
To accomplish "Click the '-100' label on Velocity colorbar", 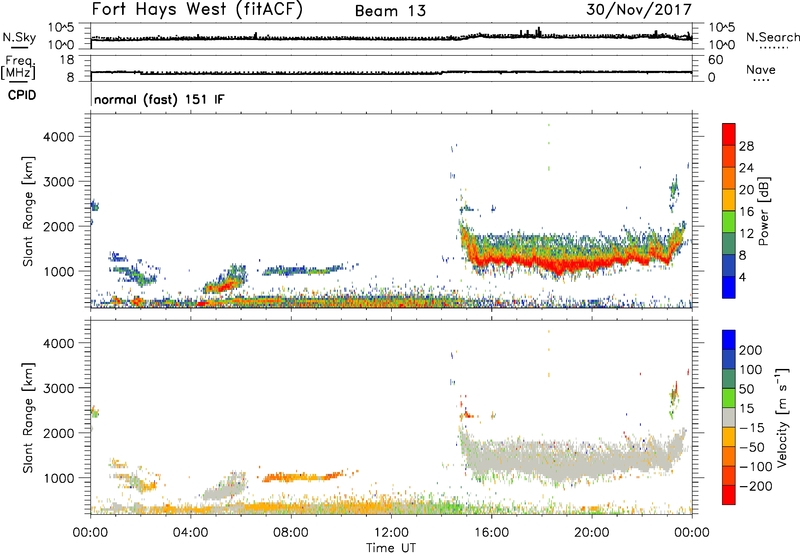I will pyautogui.click(x=756, y=467).
